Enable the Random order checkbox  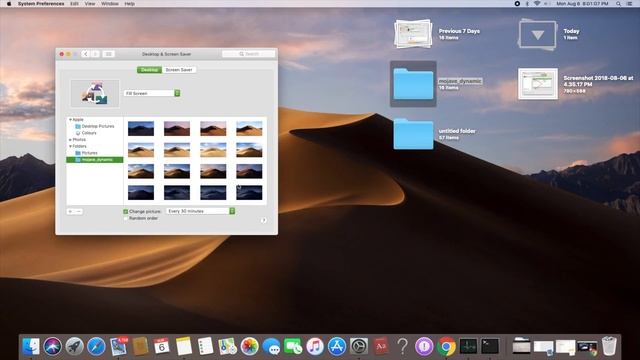pos(126,218)
